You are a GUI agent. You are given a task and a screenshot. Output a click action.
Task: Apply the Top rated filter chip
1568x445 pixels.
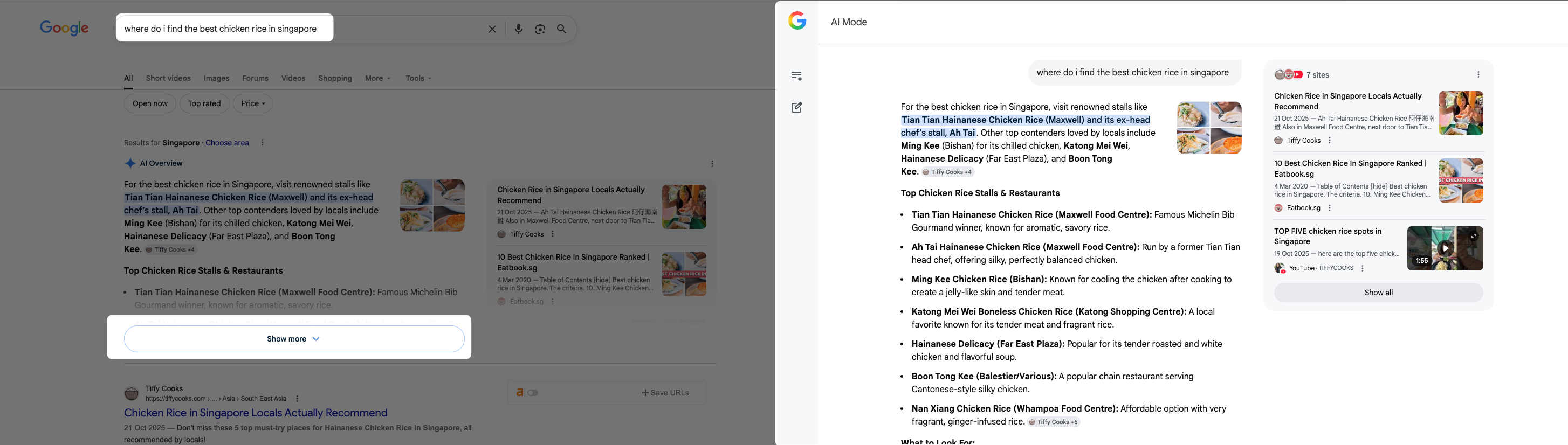pyautogui.click(x=204, y=103)
